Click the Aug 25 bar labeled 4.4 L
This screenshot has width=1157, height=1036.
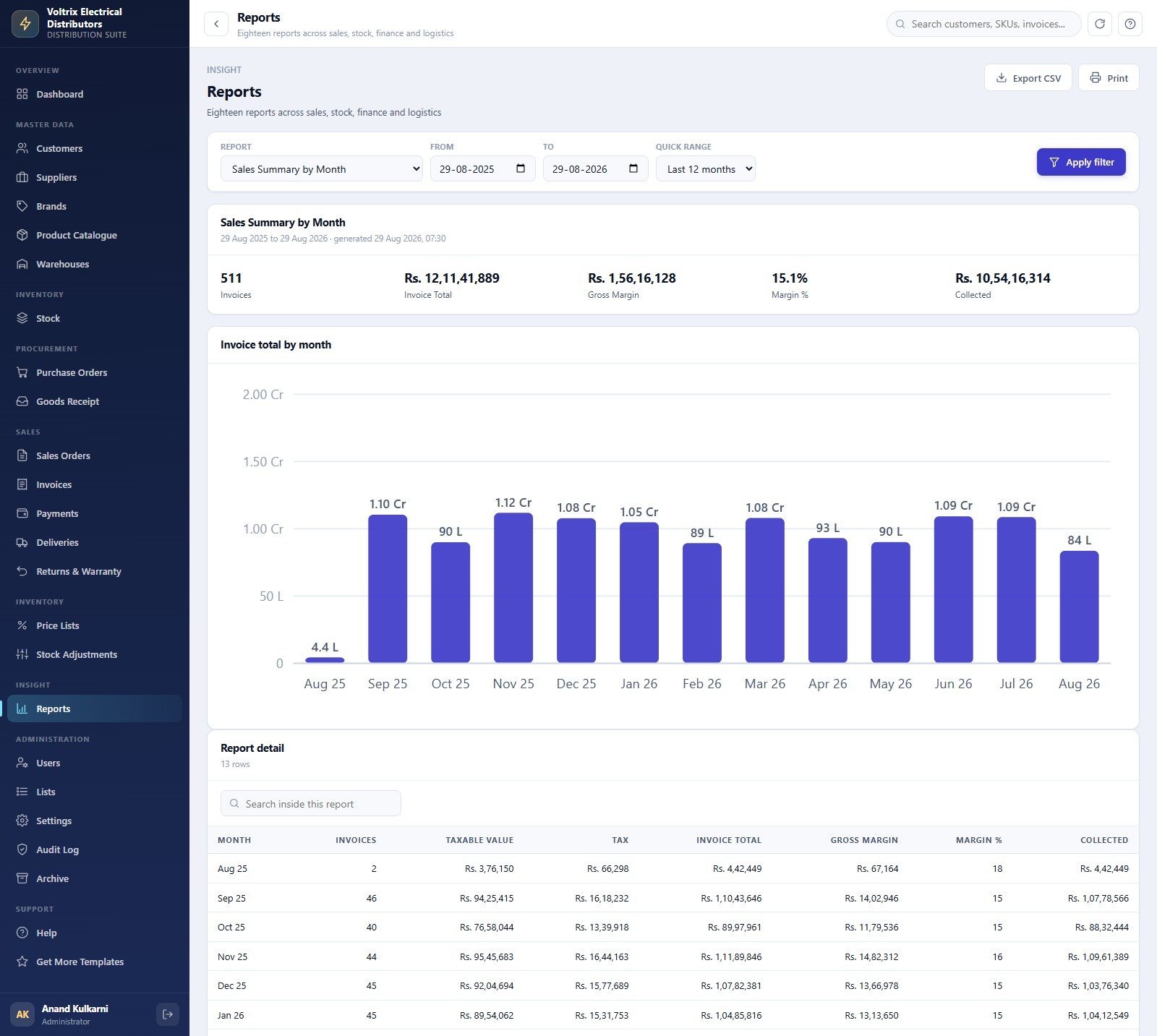pyautogui.click(x=325, y=659)
